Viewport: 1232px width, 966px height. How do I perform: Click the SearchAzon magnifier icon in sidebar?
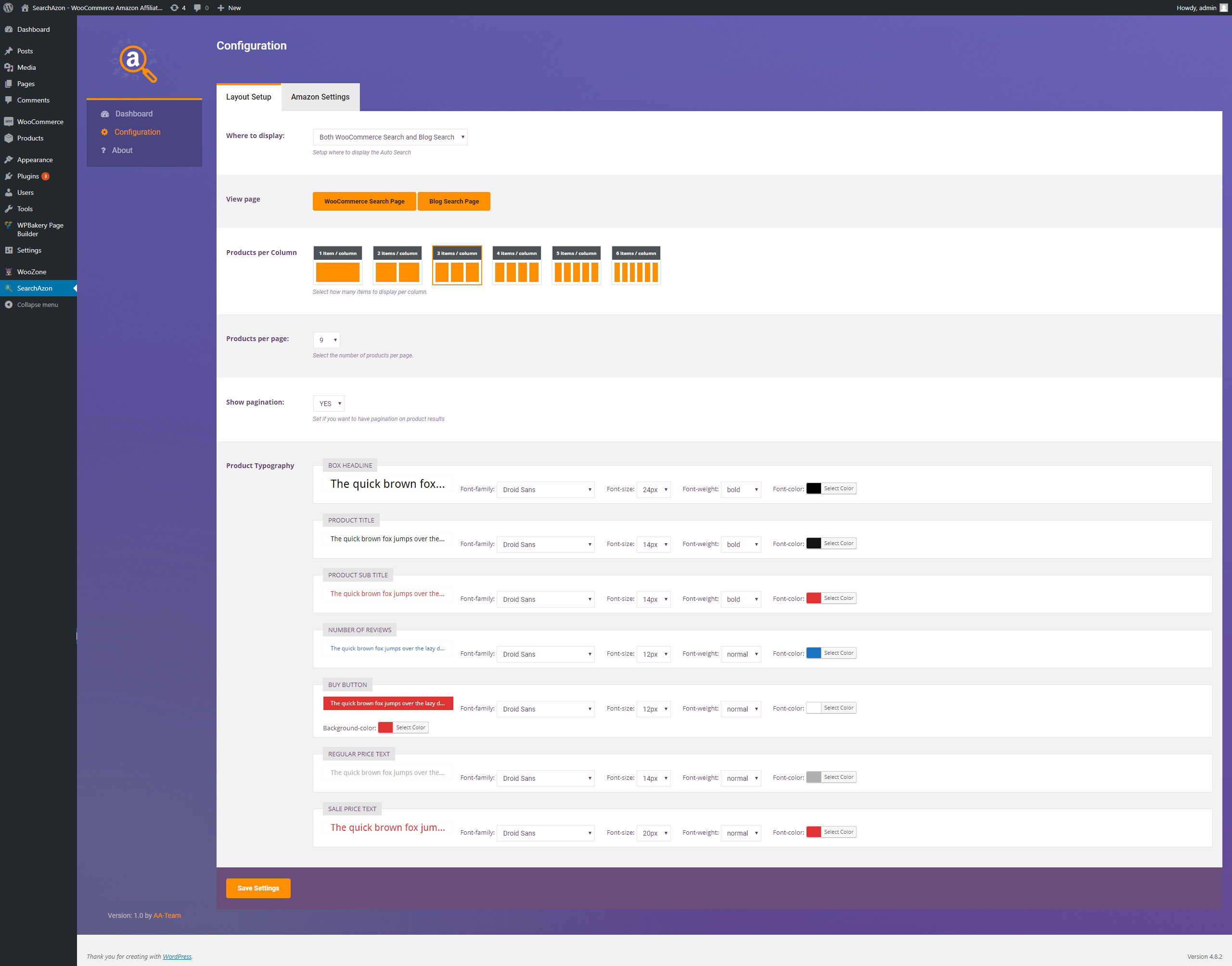(9, 288)
